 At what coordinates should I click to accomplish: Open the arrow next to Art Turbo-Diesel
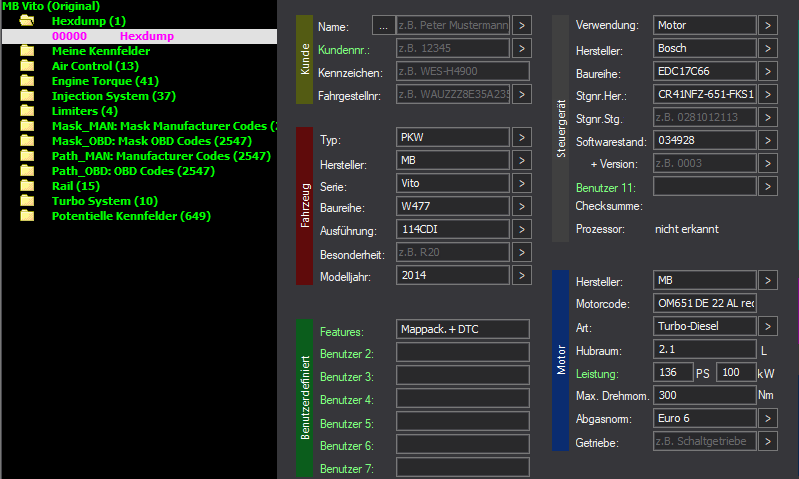(768, 326)
